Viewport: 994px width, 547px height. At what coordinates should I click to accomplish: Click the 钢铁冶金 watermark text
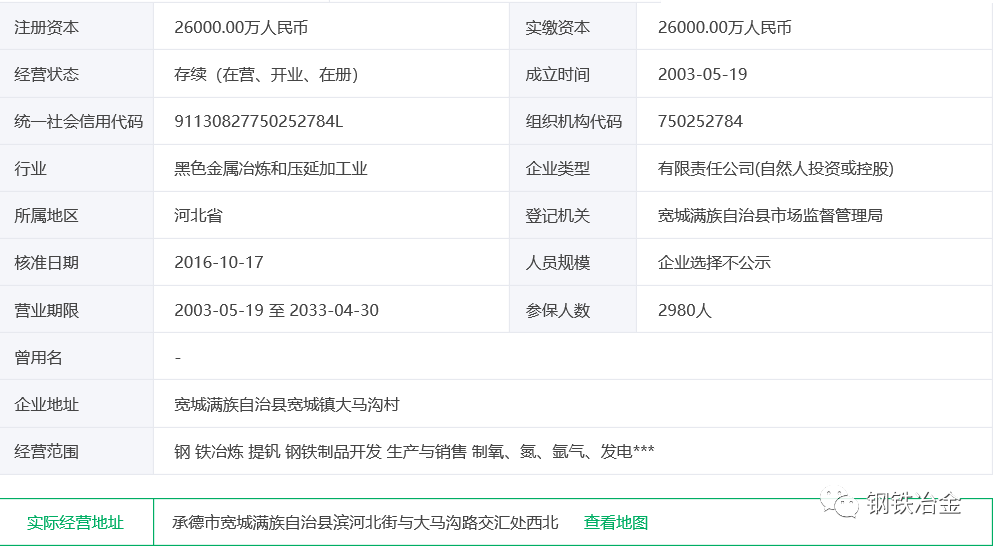point(914,504)
